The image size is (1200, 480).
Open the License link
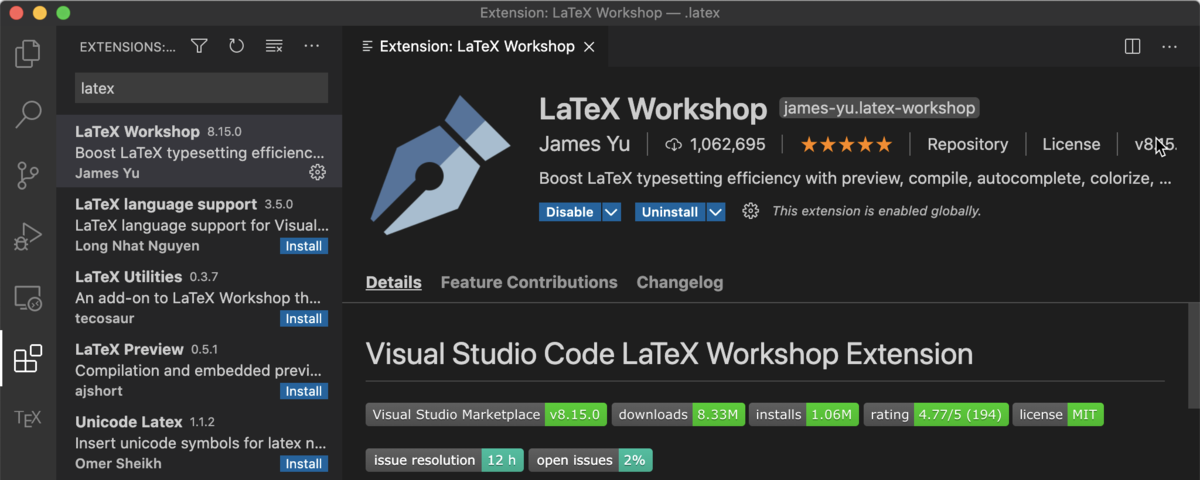(1071, 145)
